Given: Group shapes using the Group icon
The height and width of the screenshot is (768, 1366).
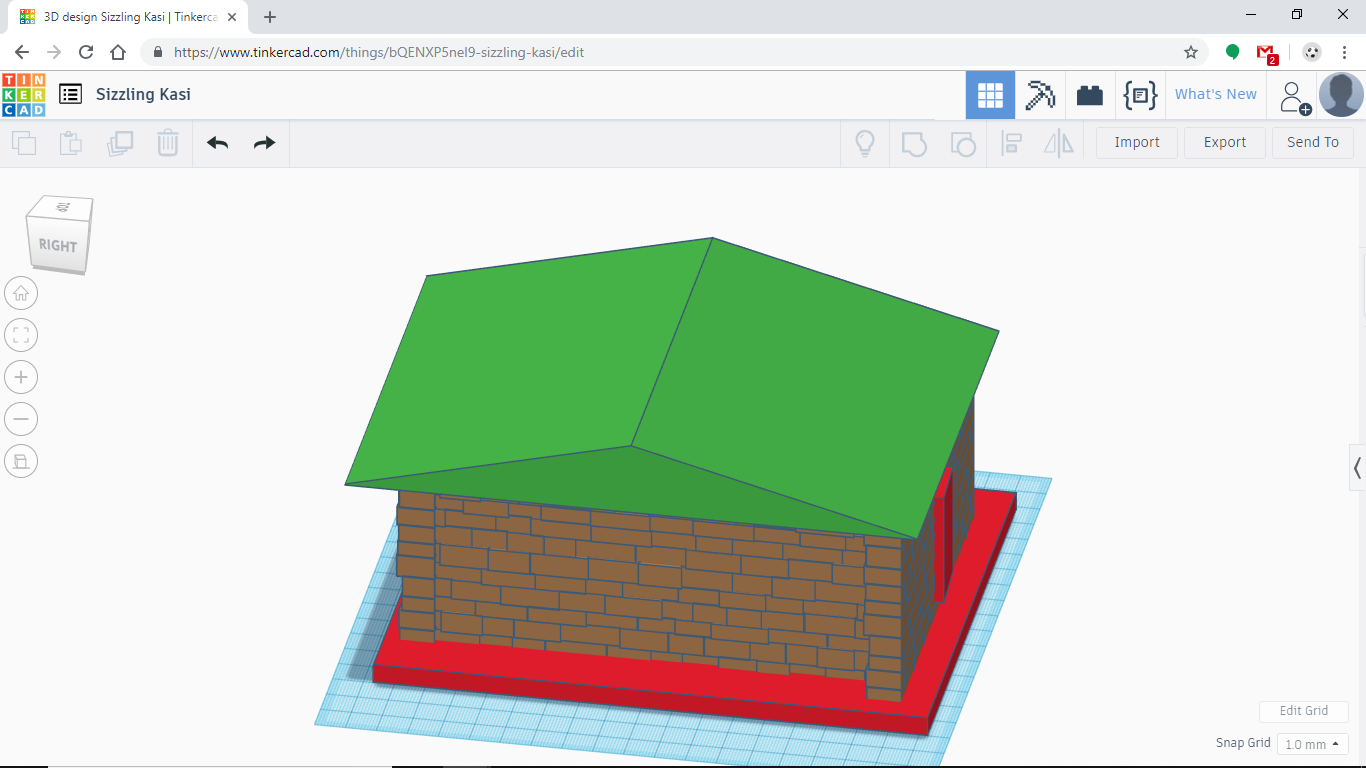Looking at the screenshot, I should (914, 143).
